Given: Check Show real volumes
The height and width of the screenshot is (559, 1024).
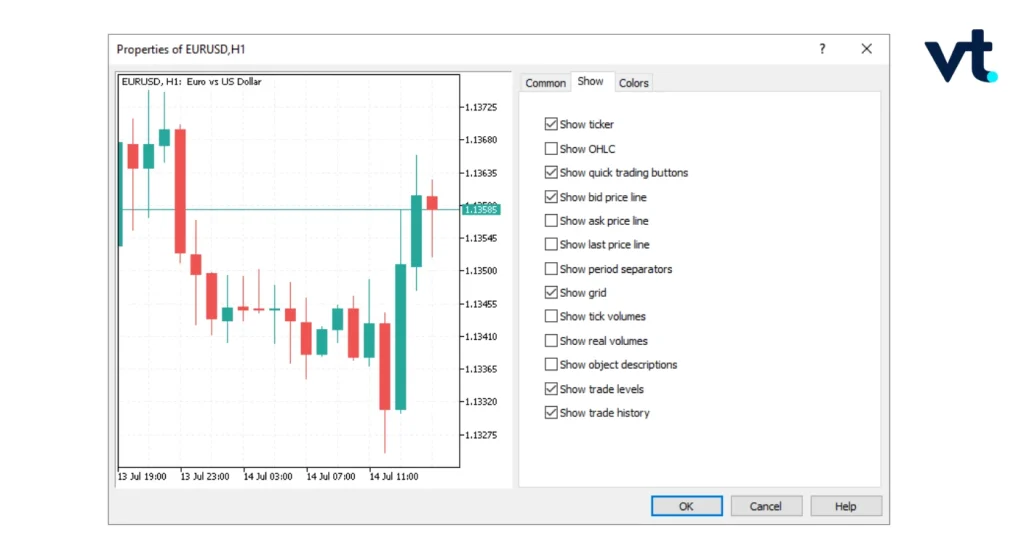Looking at the screenshot, I should tap(551, 340).
